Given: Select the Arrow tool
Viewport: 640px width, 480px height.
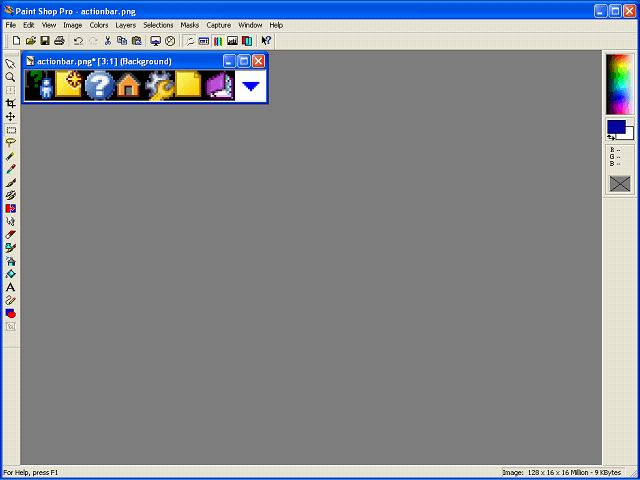Looking at the screenshot, I should click(x=11, y=64).
